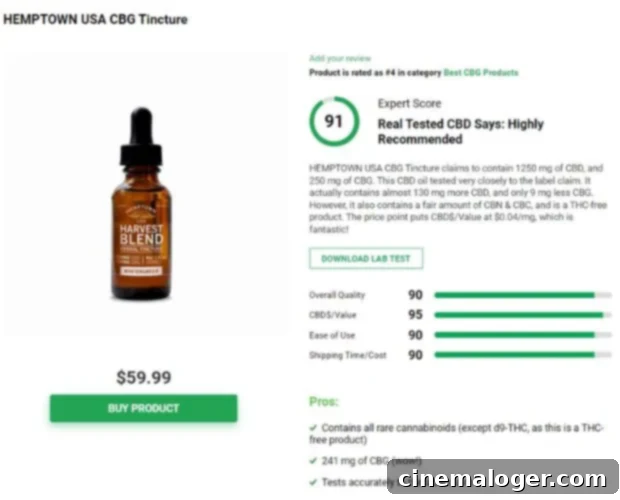
Task: Click the Overall Quality progress bar
Action: (523, 295)
